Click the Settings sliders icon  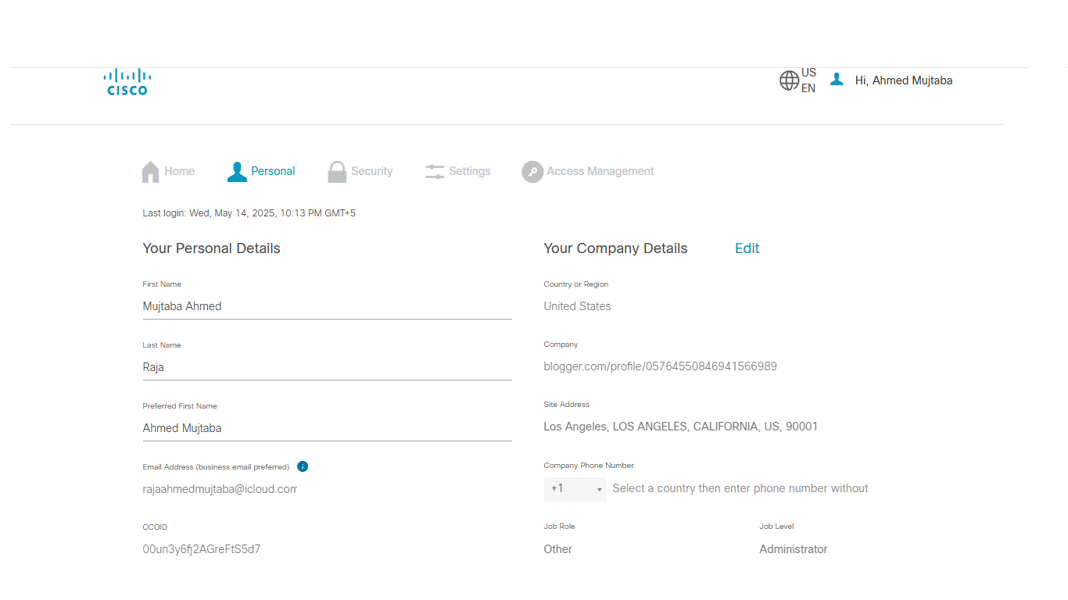point(435,172)
